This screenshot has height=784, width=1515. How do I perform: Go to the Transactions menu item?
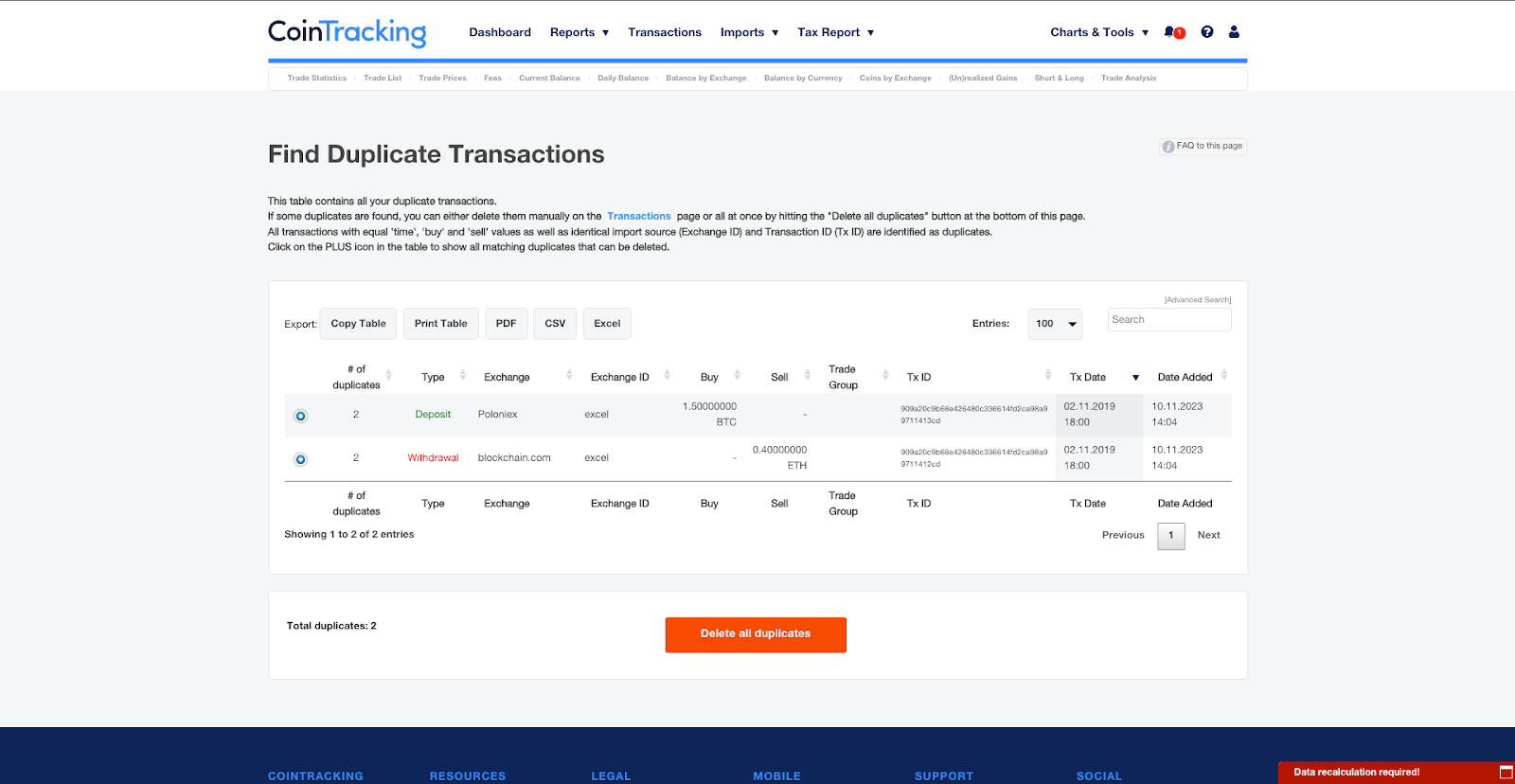pyautogui.click(x=665, y=32)
